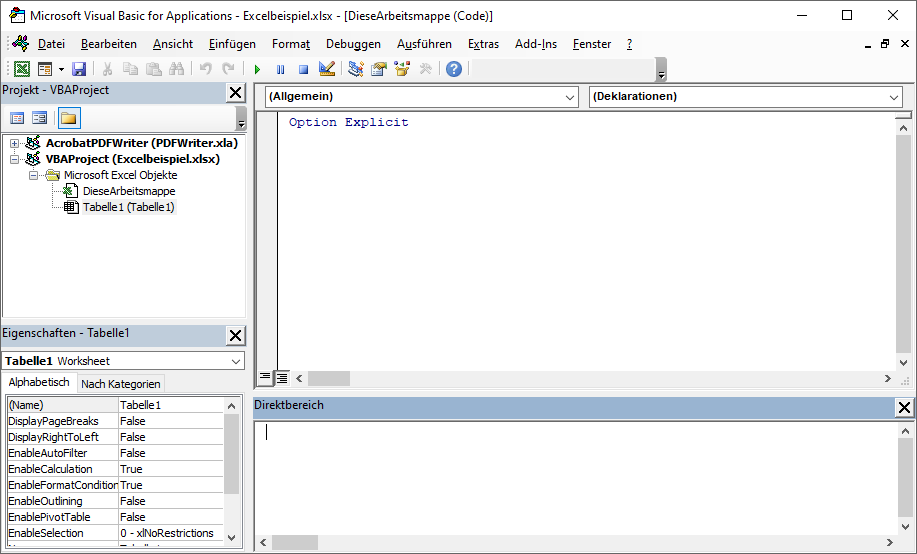Click the EnableSelection property value field

coord(170,533)
